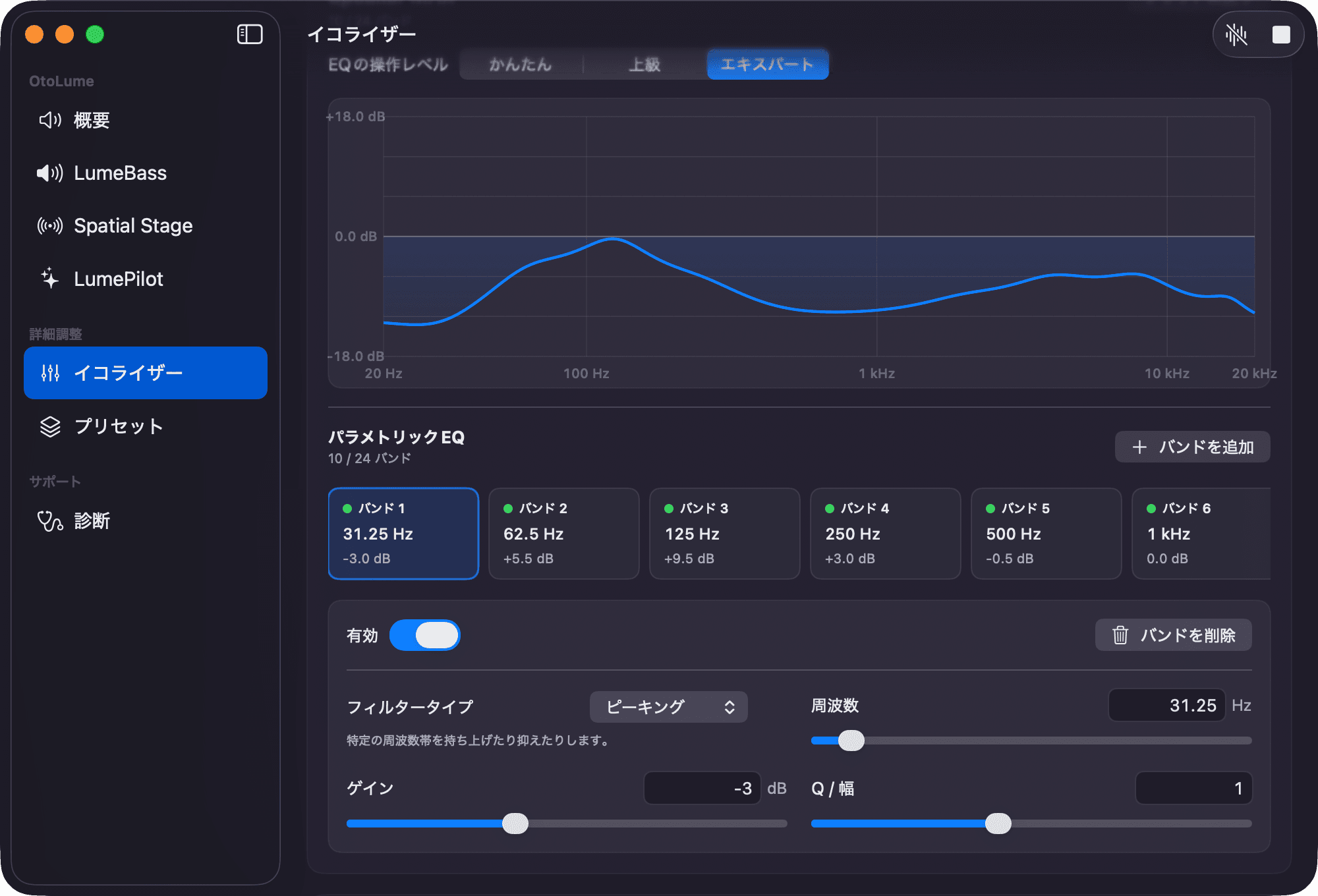Viewport: 1318px width, 896px height.
Task: Open 概要 in the sidebar
Action: point(146,120)
